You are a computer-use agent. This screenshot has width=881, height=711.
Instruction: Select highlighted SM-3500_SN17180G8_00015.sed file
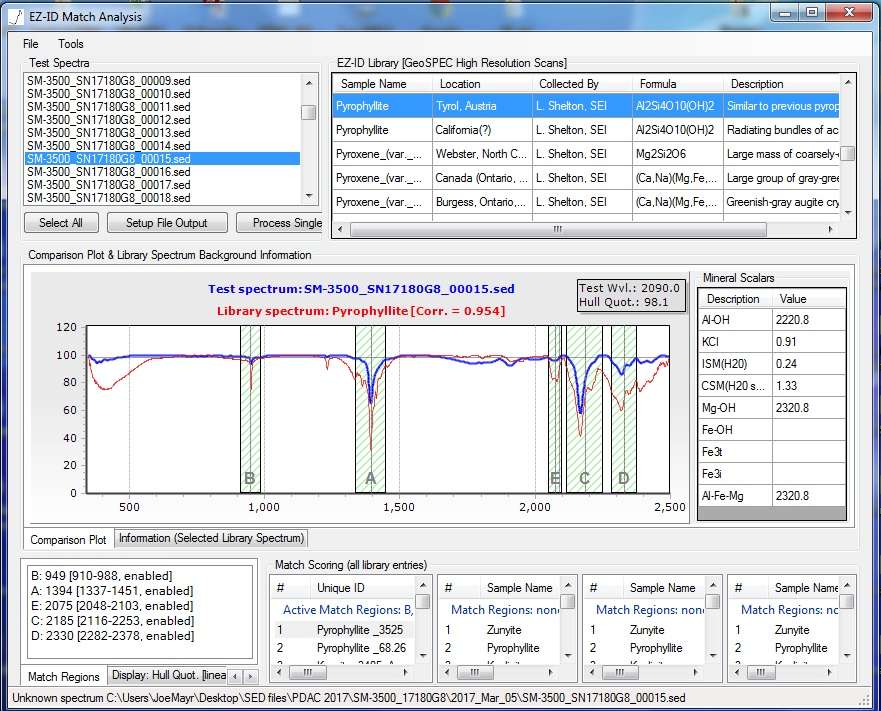click(x=162, y=158)
